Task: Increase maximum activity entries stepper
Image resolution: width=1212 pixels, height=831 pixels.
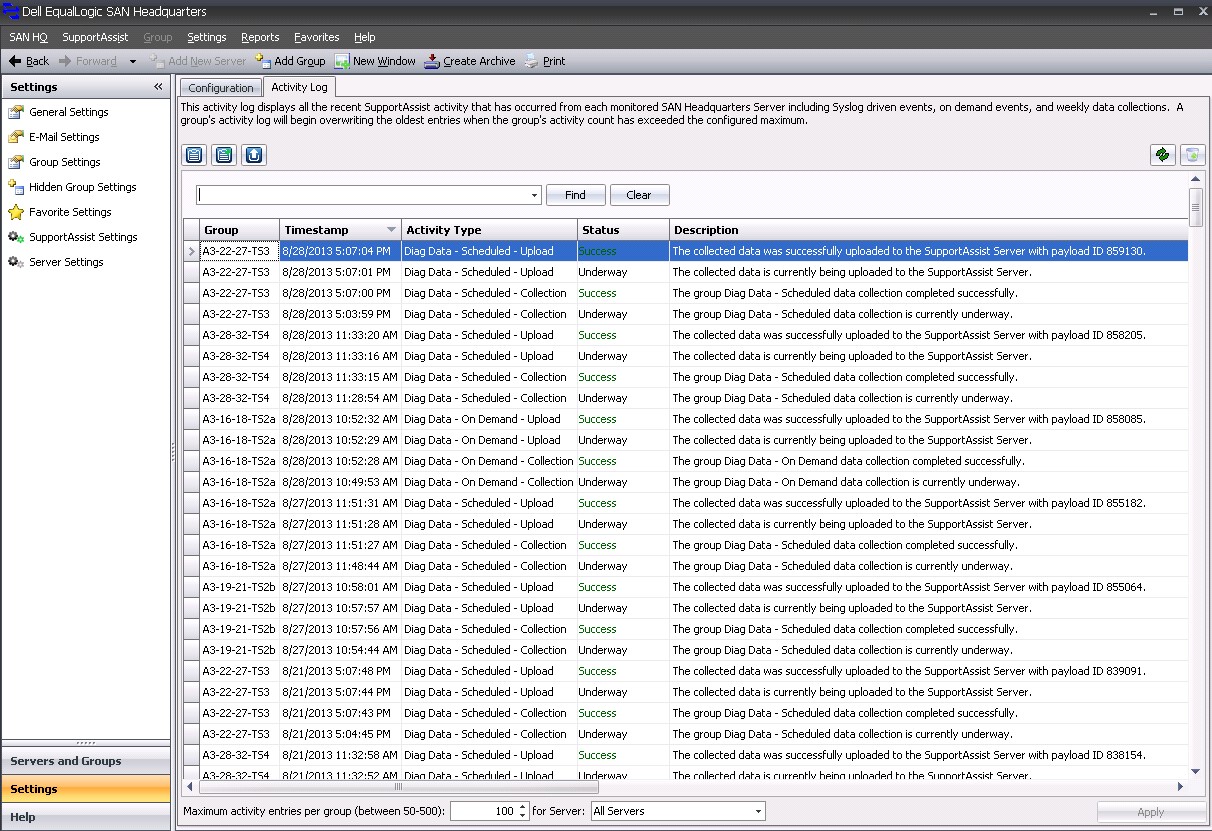Action: 523,807
